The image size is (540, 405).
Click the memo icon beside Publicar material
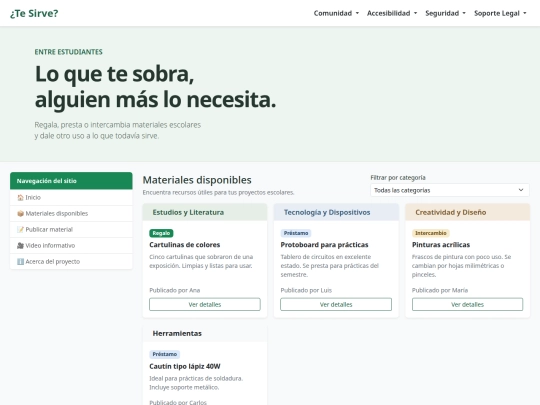tap(20, 229)
